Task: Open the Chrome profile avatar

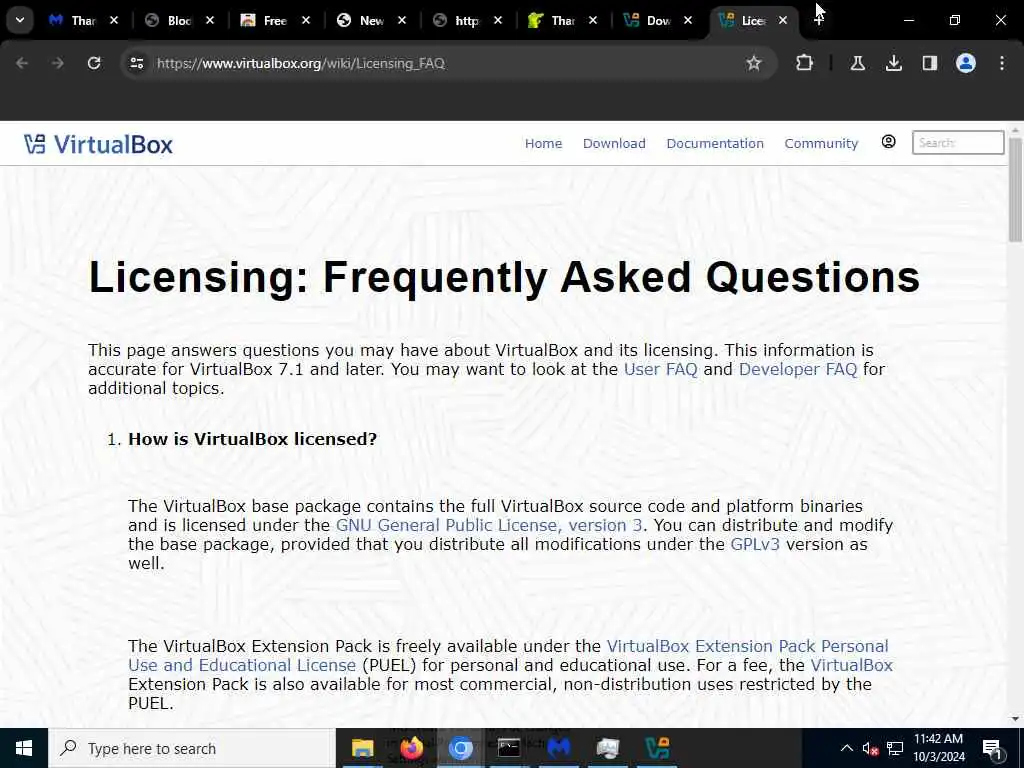Action: tap(966, 63)
